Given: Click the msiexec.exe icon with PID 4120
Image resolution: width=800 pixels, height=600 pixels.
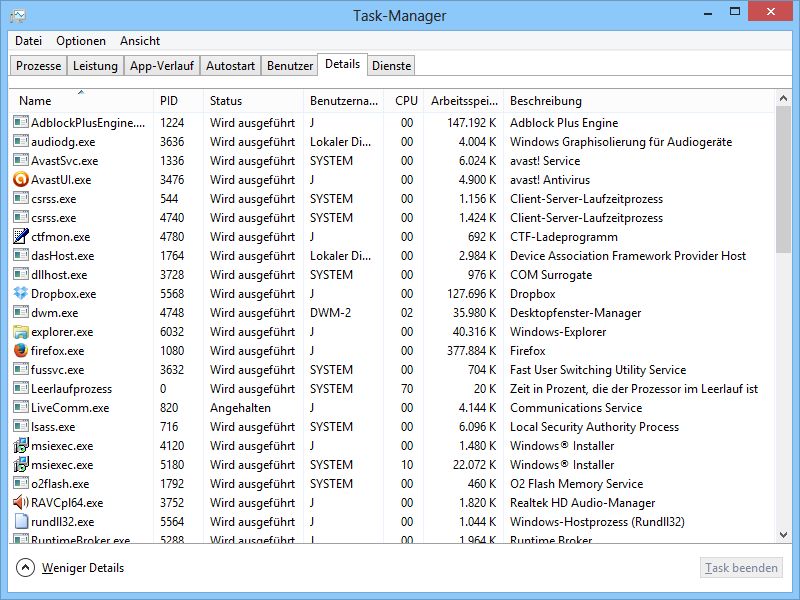Looking at the screenshot, I should pos(20,445).
